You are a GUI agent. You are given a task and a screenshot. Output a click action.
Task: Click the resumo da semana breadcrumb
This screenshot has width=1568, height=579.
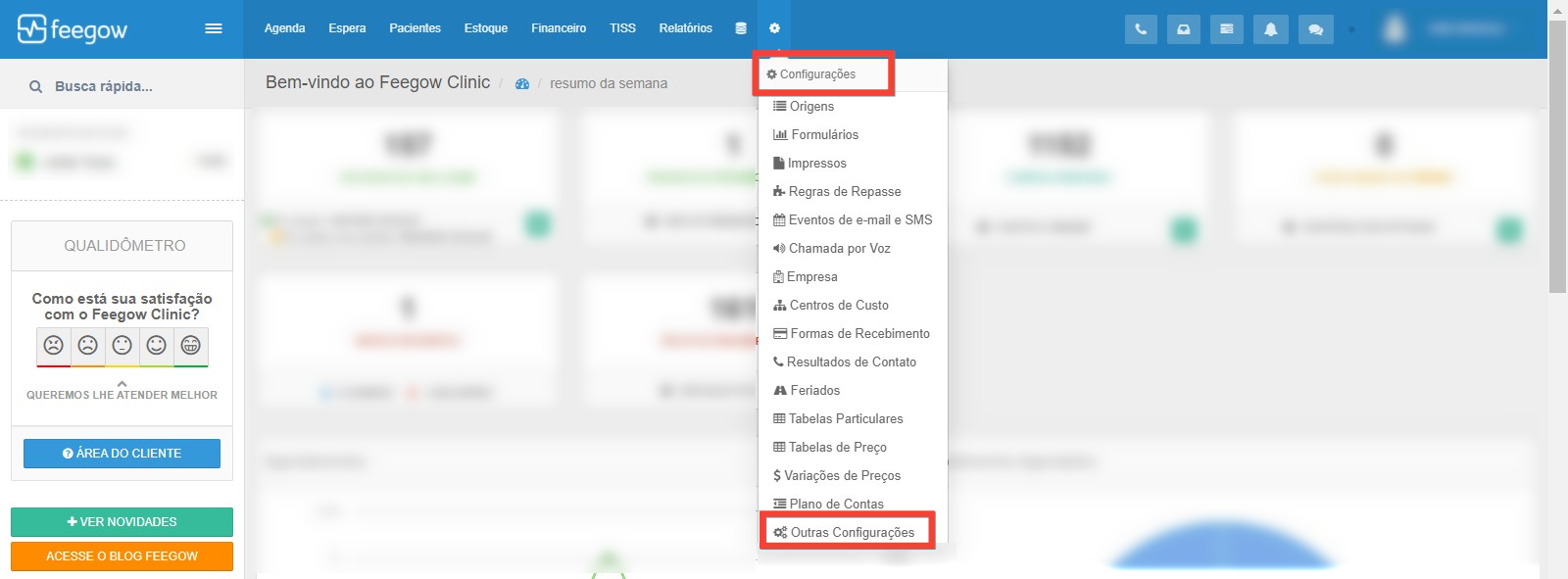[x=609, y=84]
